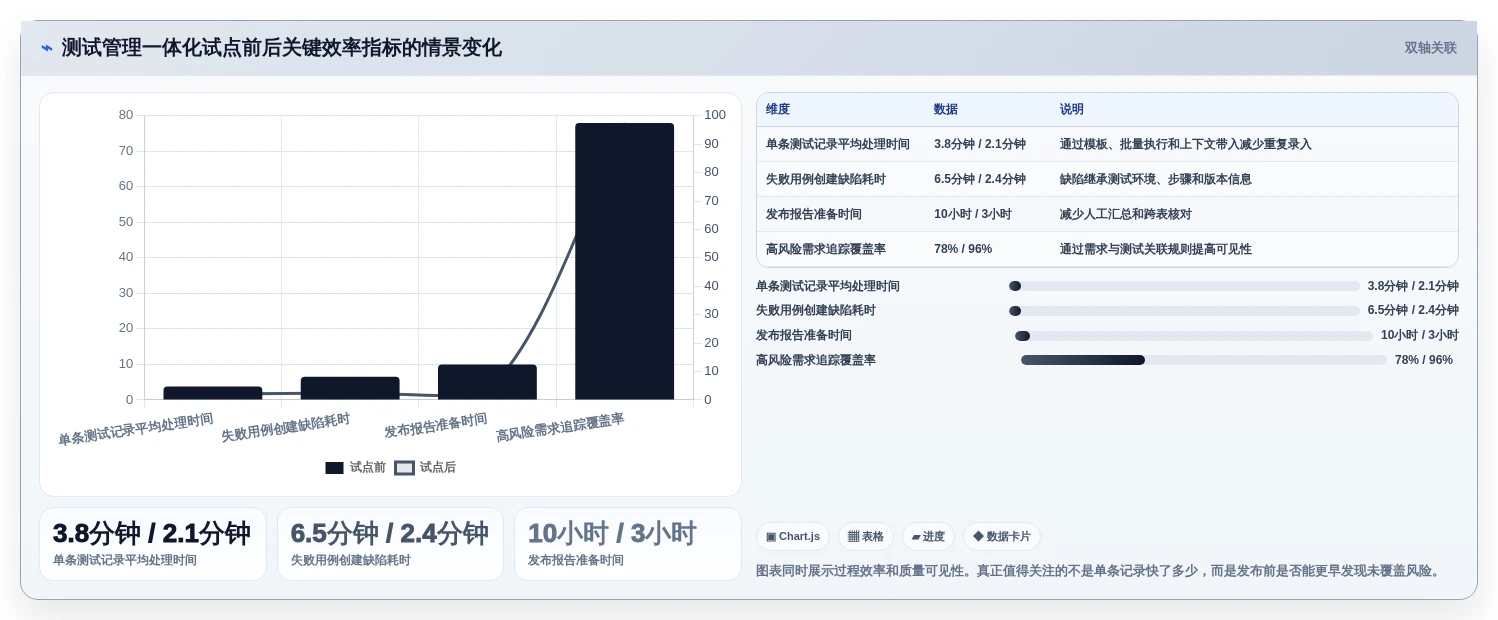Click the 单条测试记录平均处理时间 chart bar
Viewport: 1498px width, 620px height.
click(213, 393)
